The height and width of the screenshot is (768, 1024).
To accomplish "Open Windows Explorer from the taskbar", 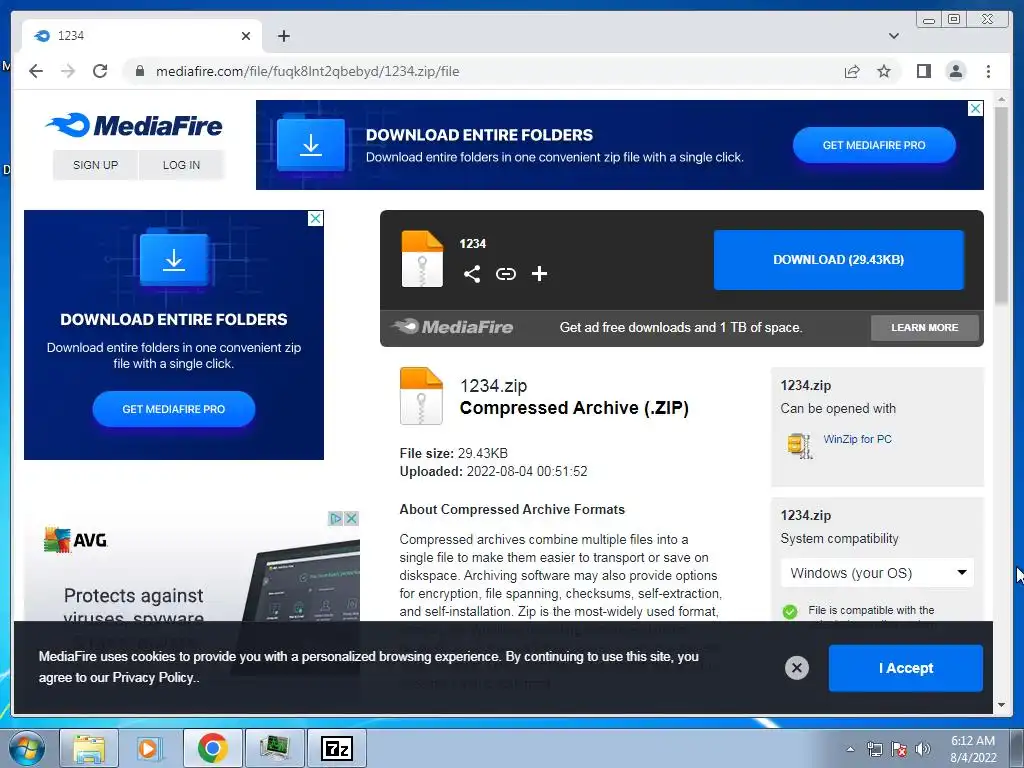I will click(89, 748).
